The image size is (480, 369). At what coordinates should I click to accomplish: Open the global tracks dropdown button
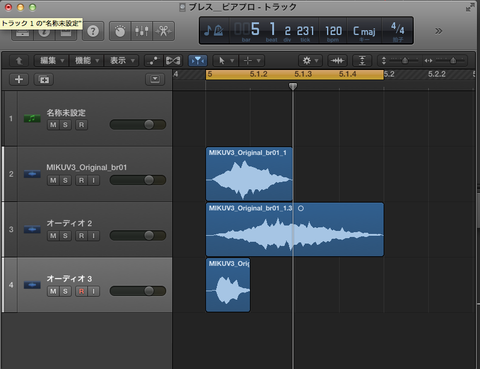pos(155,79)
